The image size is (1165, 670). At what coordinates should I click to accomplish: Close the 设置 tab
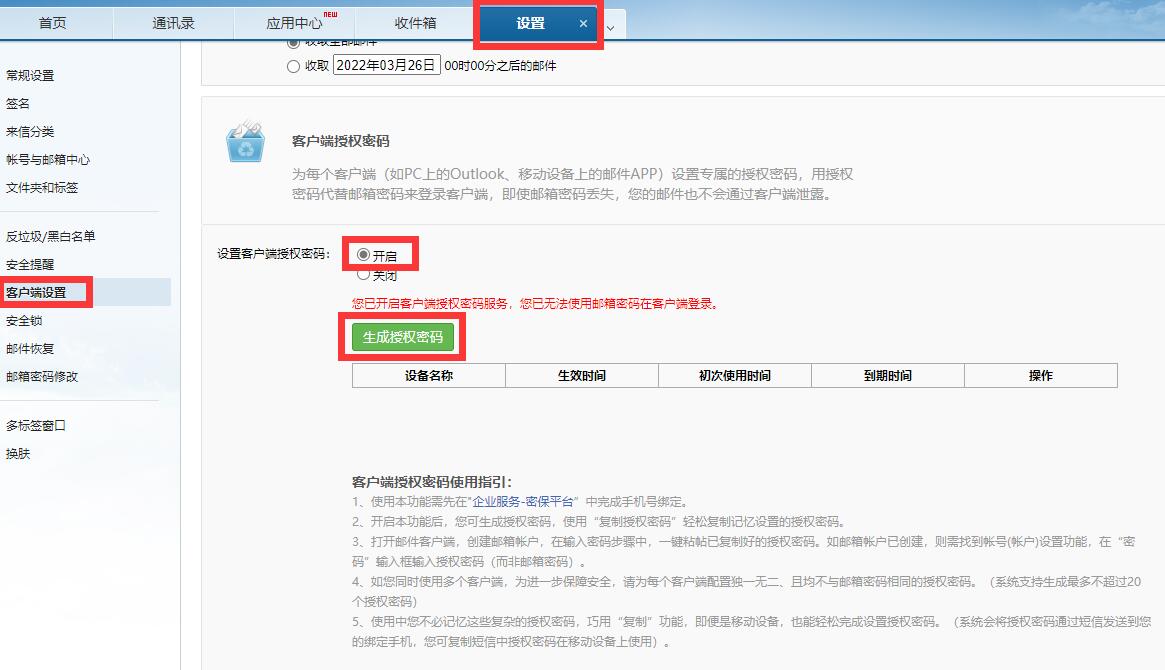click(583, 24)
